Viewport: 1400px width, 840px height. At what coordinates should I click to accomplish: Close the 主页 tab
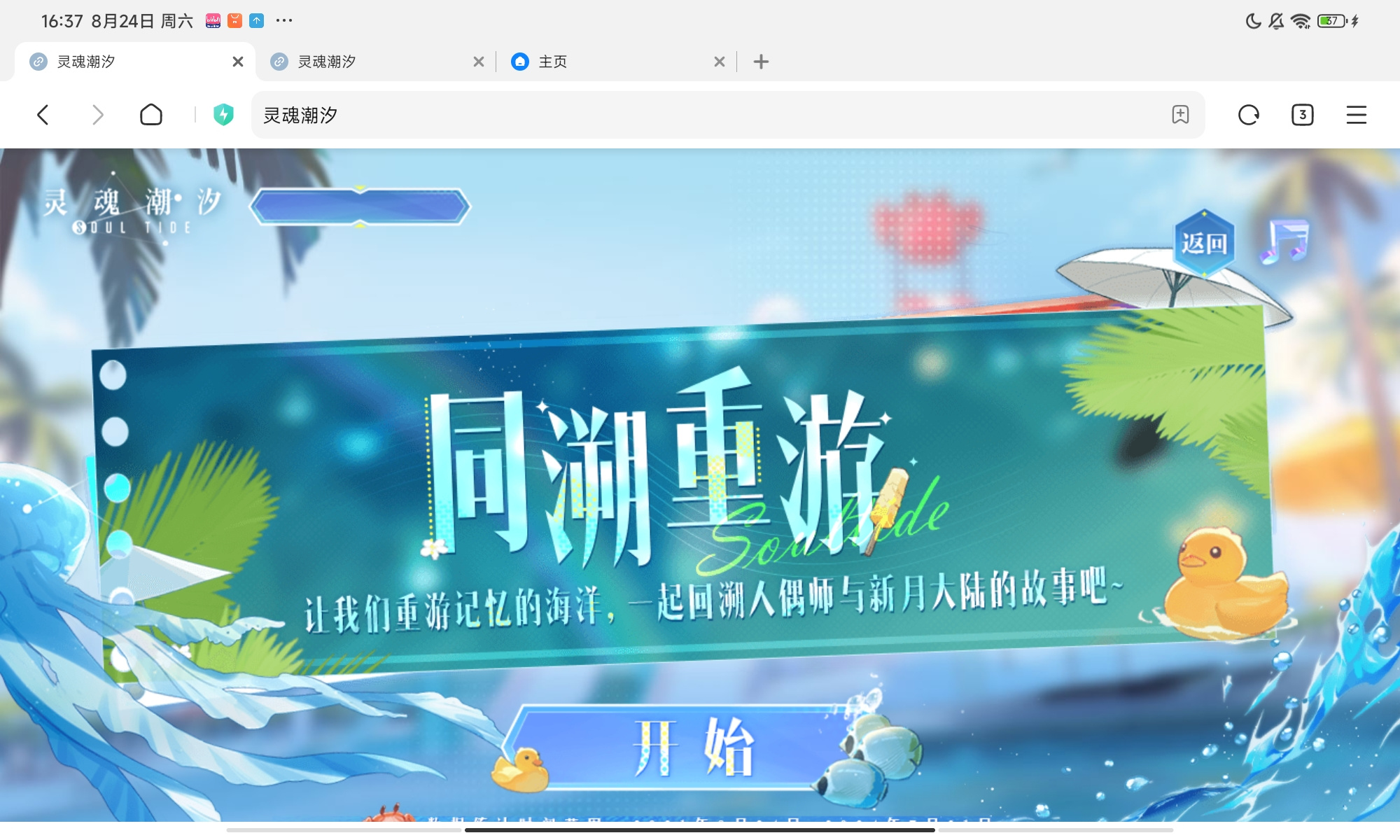(720, 62)
